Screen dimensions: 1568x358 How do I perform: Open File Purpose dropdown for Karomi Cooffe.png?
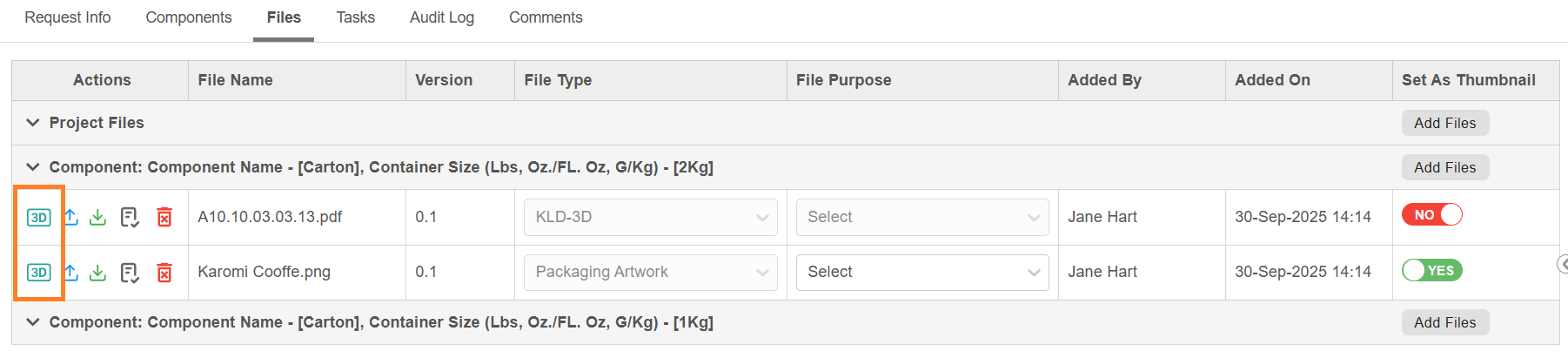coord(922,272)
